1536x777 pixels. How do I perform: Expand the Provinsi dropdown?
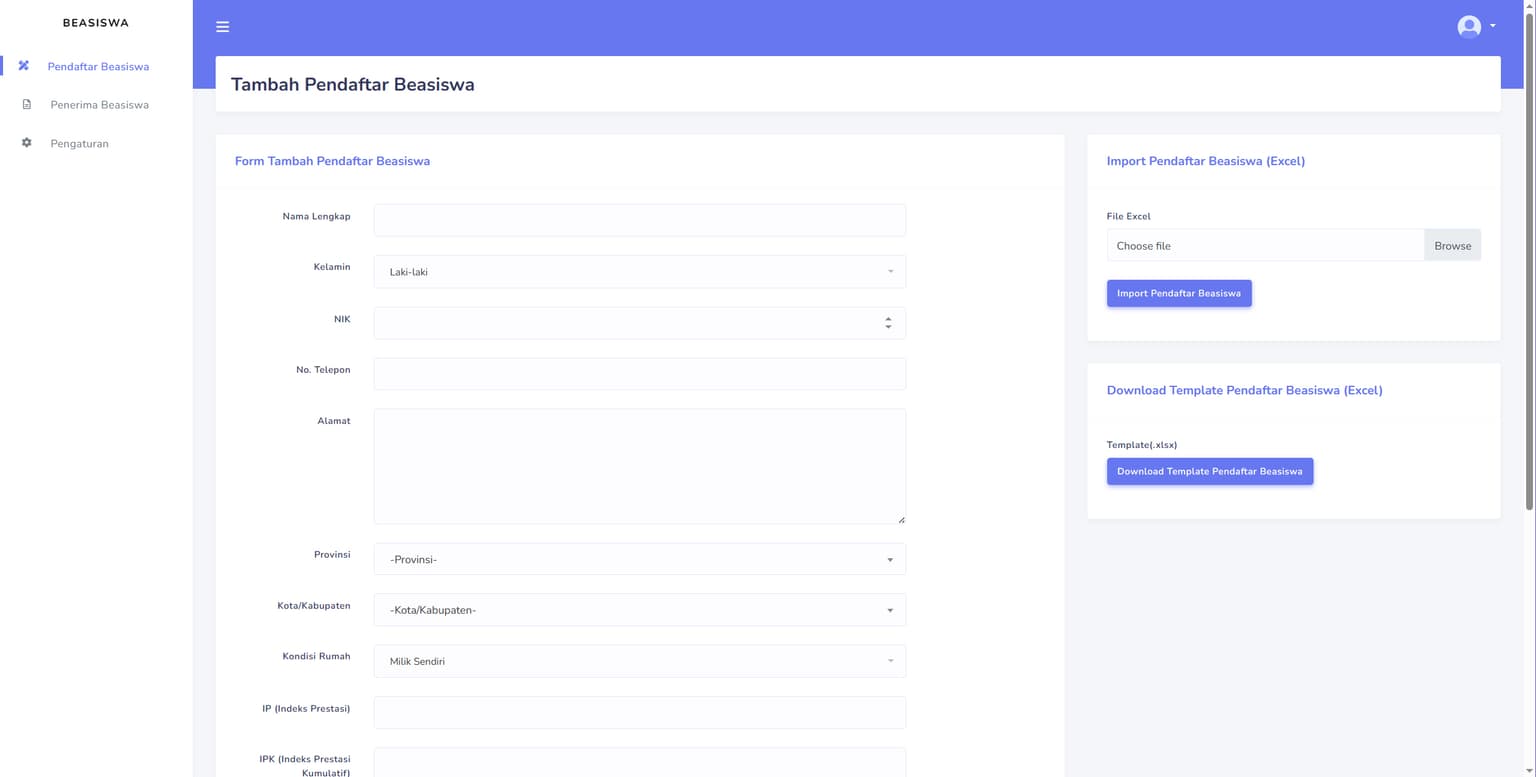click(x=639, y=559)
